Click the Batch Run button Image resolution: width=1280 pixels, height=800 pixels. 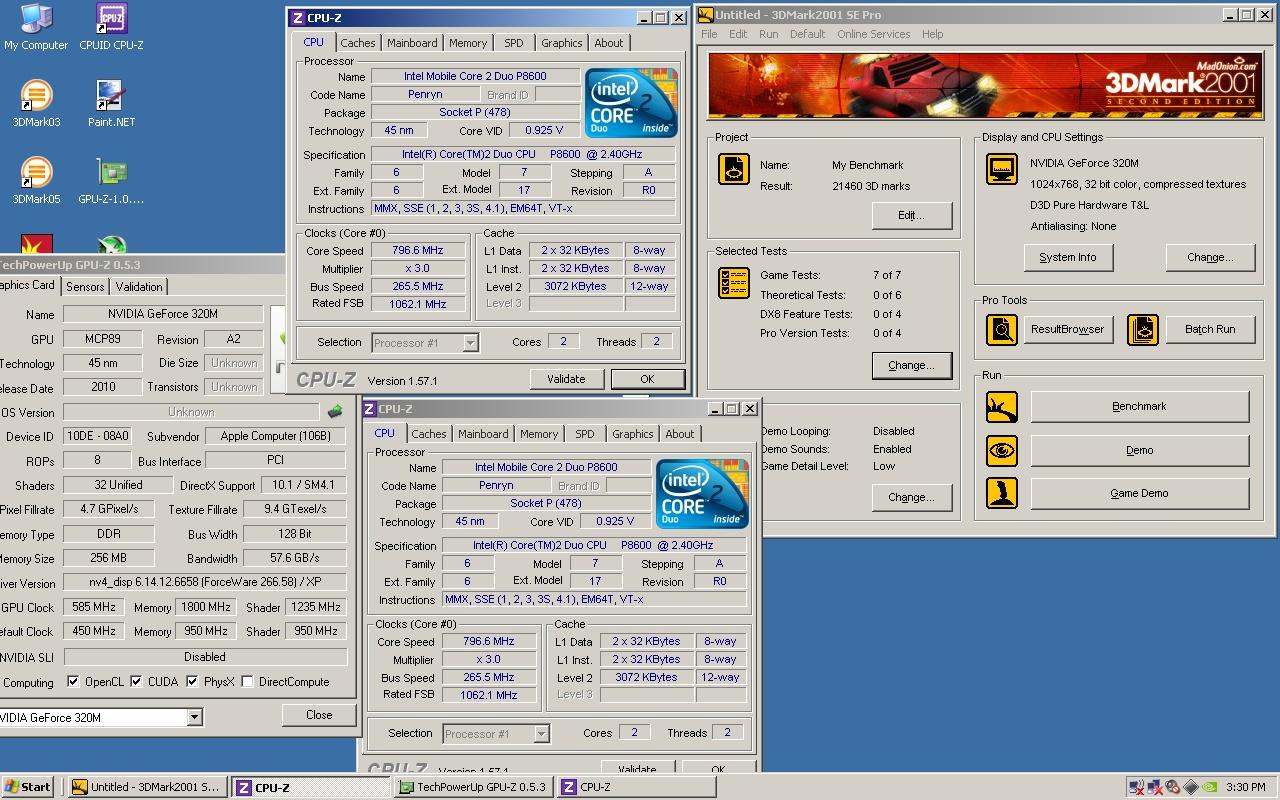coord(1209,329)
